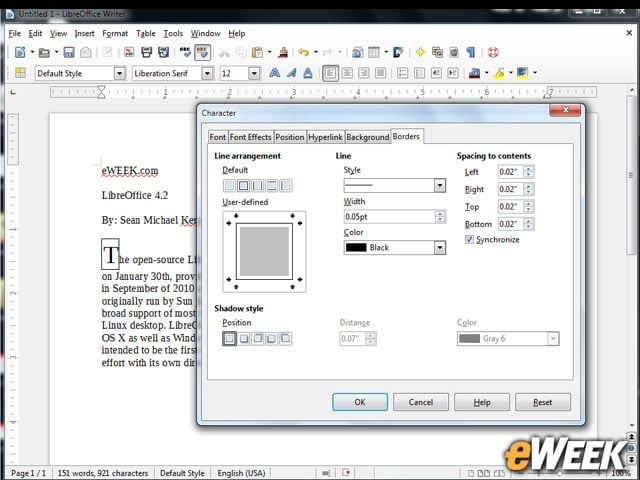Screen dimensions: 640x480
Task: Click the Navigator star icon
Action: click(x=420, y=52)
